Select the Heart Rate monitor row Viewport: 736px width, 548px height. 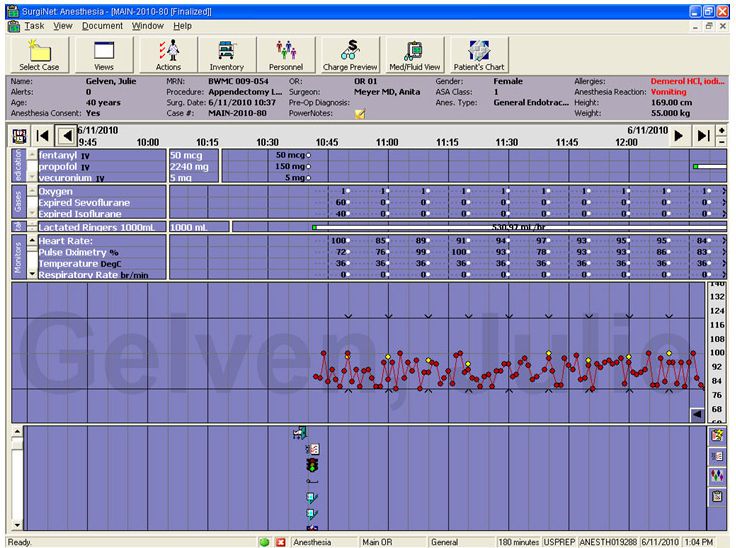(x=102, y=241)
